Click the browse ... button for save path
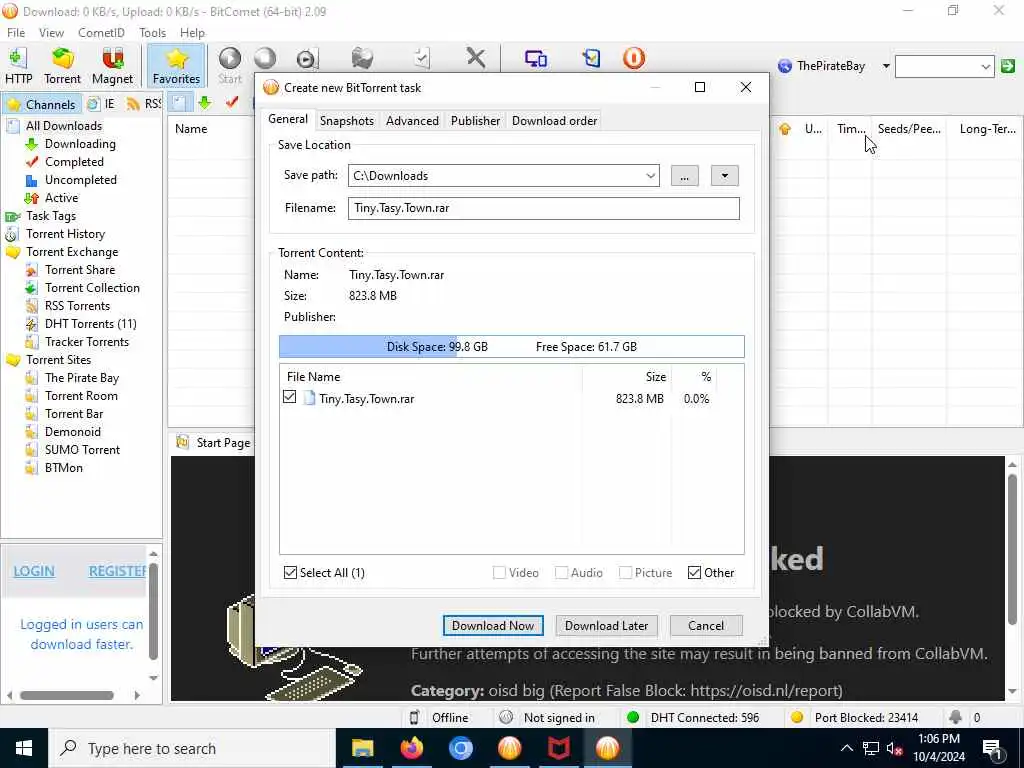The width and height of the screenshot is (1024, 768). 684,176
